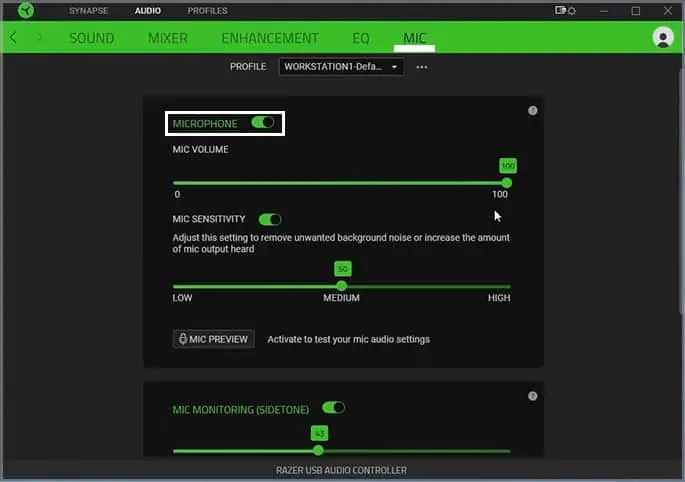Click the sidetone panel info dot

(x=532, y=396)
